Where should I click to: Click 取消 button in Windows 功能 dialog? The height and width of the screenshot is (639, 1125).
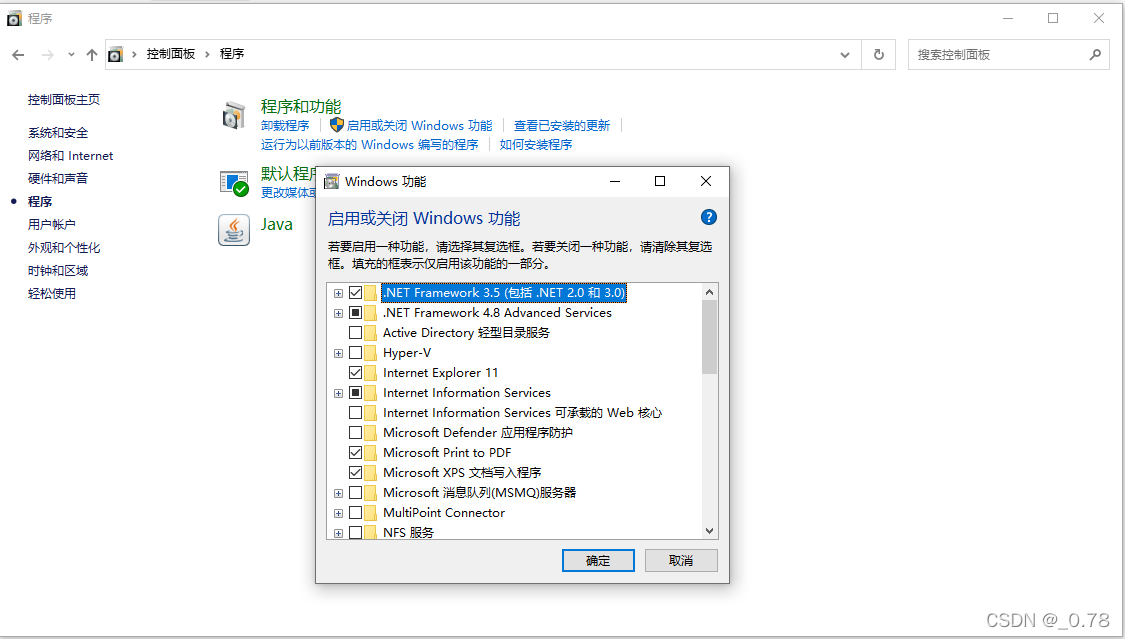pyautogui.click(x=681, y=560)
